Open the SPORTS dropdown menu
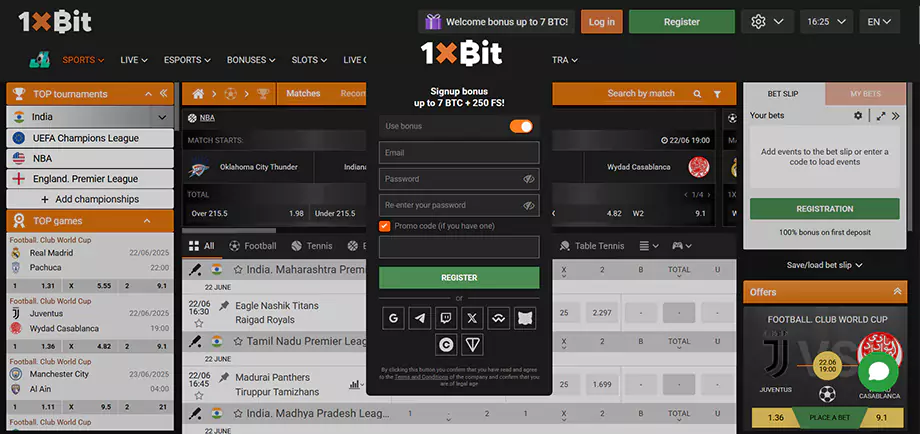The height and width of the screenshot is (434, 920). 83,60
